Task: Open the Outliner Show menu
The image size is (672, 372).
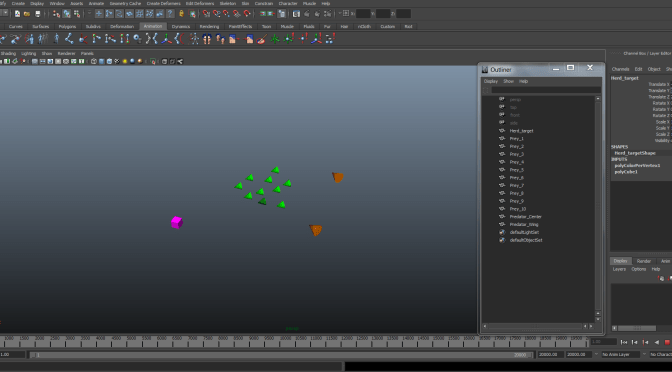Action: click(x=508, y=81)
